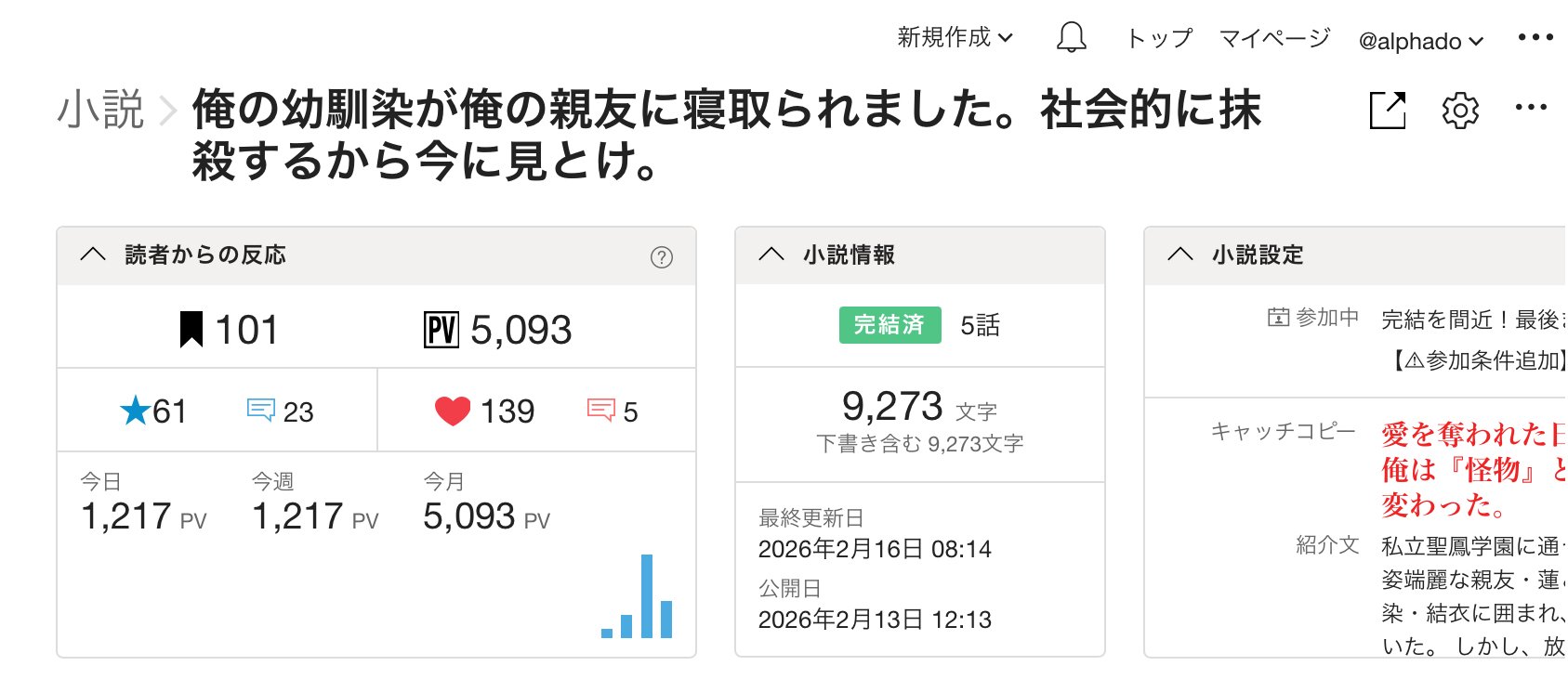Go to トップ page
This screenshot has height=692, width=1568.
coord(1159,38)
